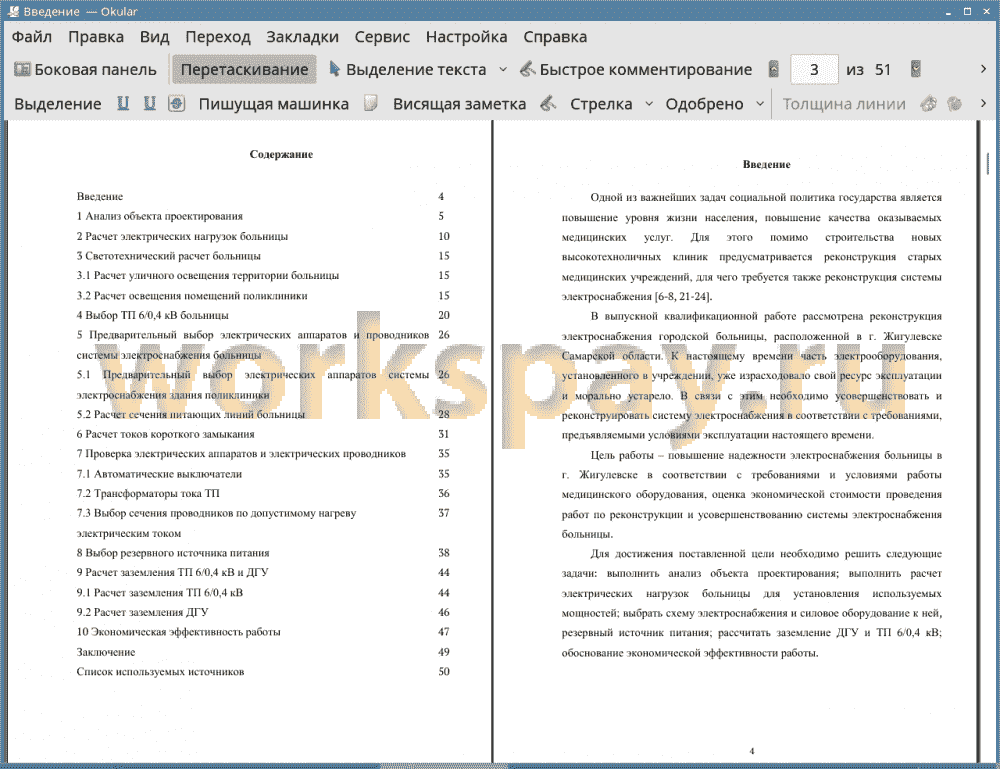Click the Толщина линии line width option
The width and height of the screenshot is (1000, 769).
pyautogui.click(x=844, y=104)
